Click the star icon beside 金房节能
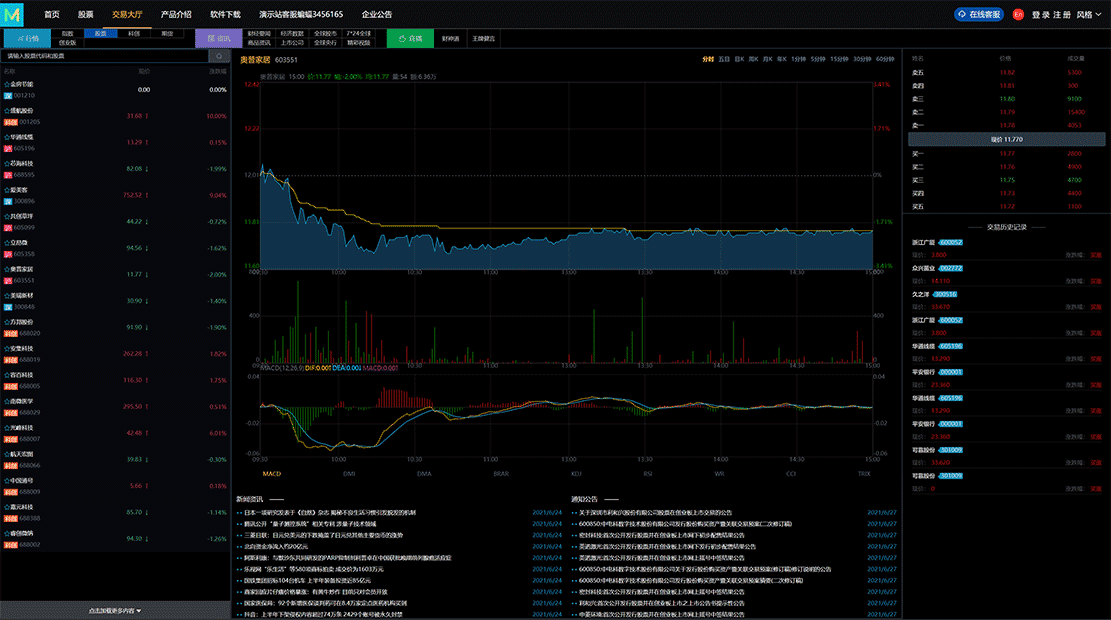 [8, 84]
